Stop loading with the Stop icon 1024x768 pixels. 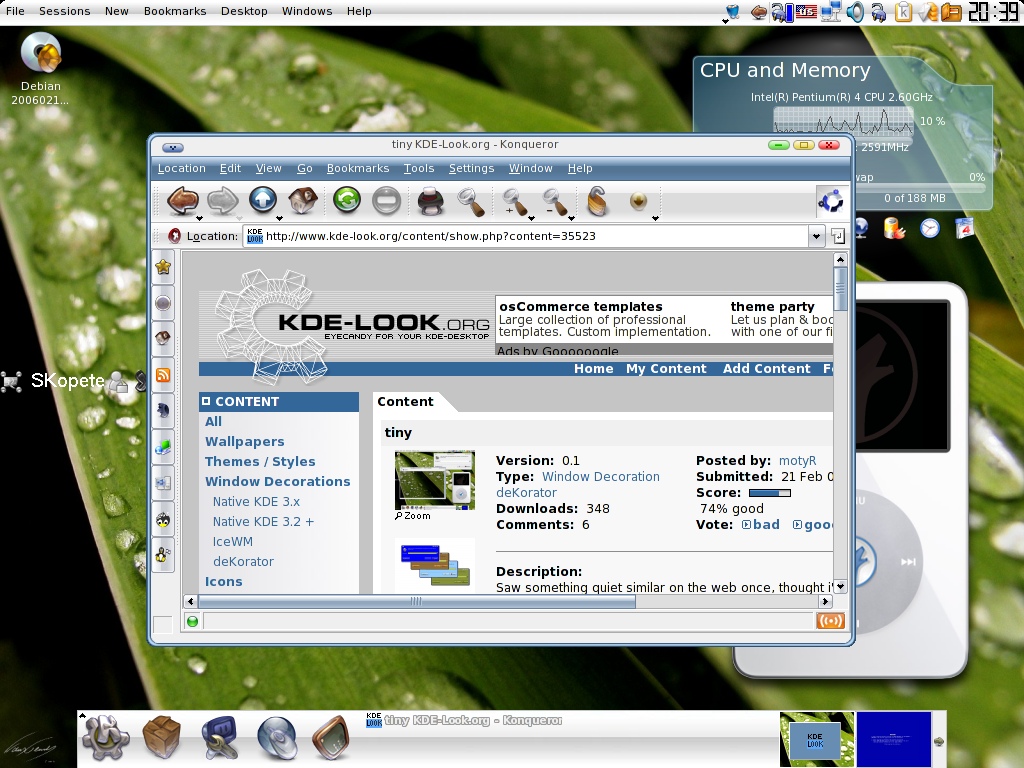(x=387, y=200)
